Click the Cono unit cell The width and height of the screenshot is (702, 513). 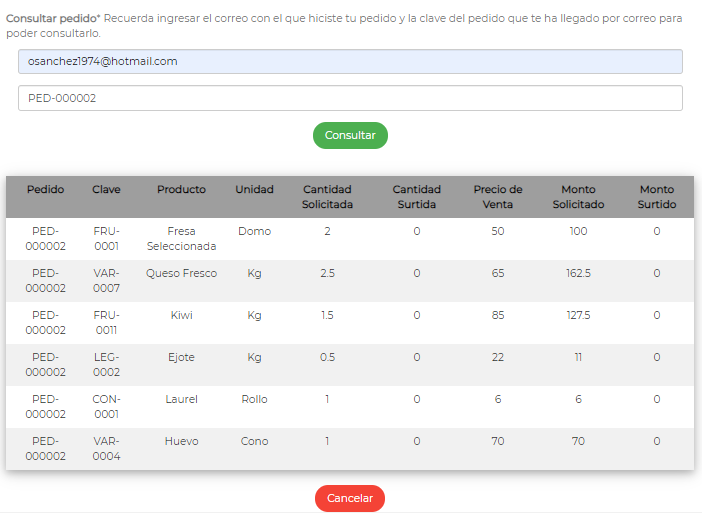coord(254,441)
